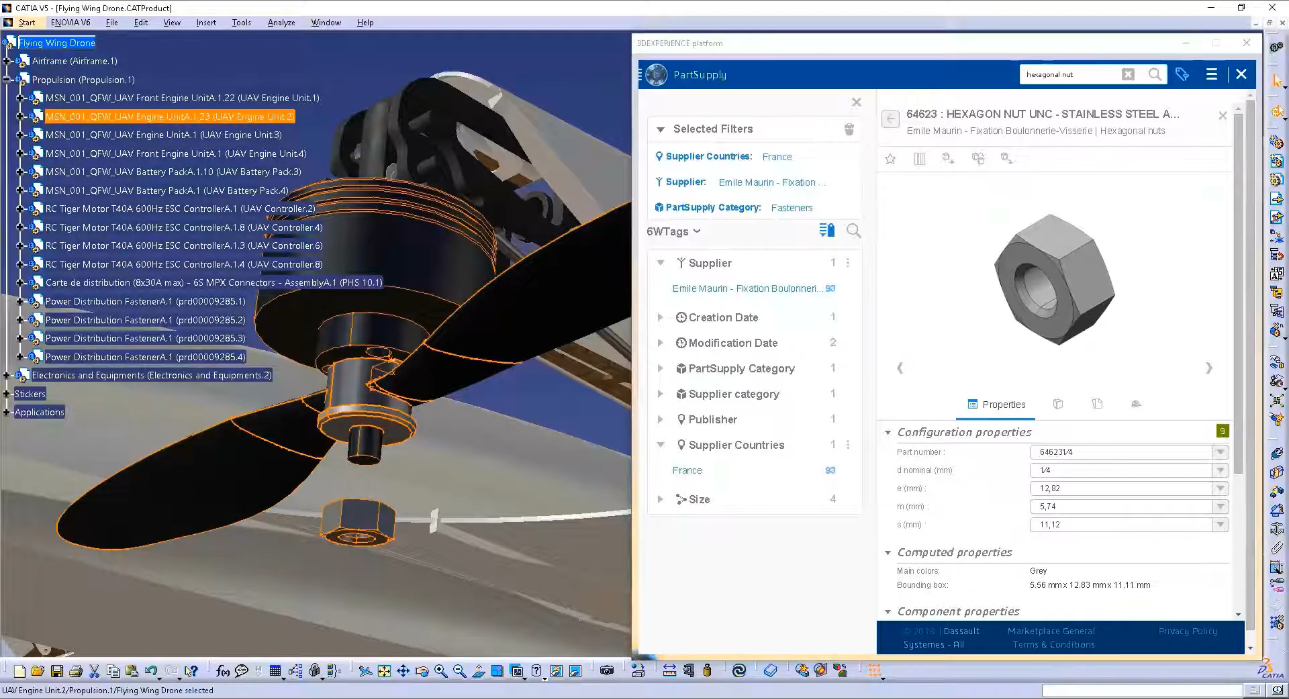Image resolution: width=1289 pixels, height=699 pixels.
Task: Clear the hexagonal nut search text with X button
Action: (1128, 74)
